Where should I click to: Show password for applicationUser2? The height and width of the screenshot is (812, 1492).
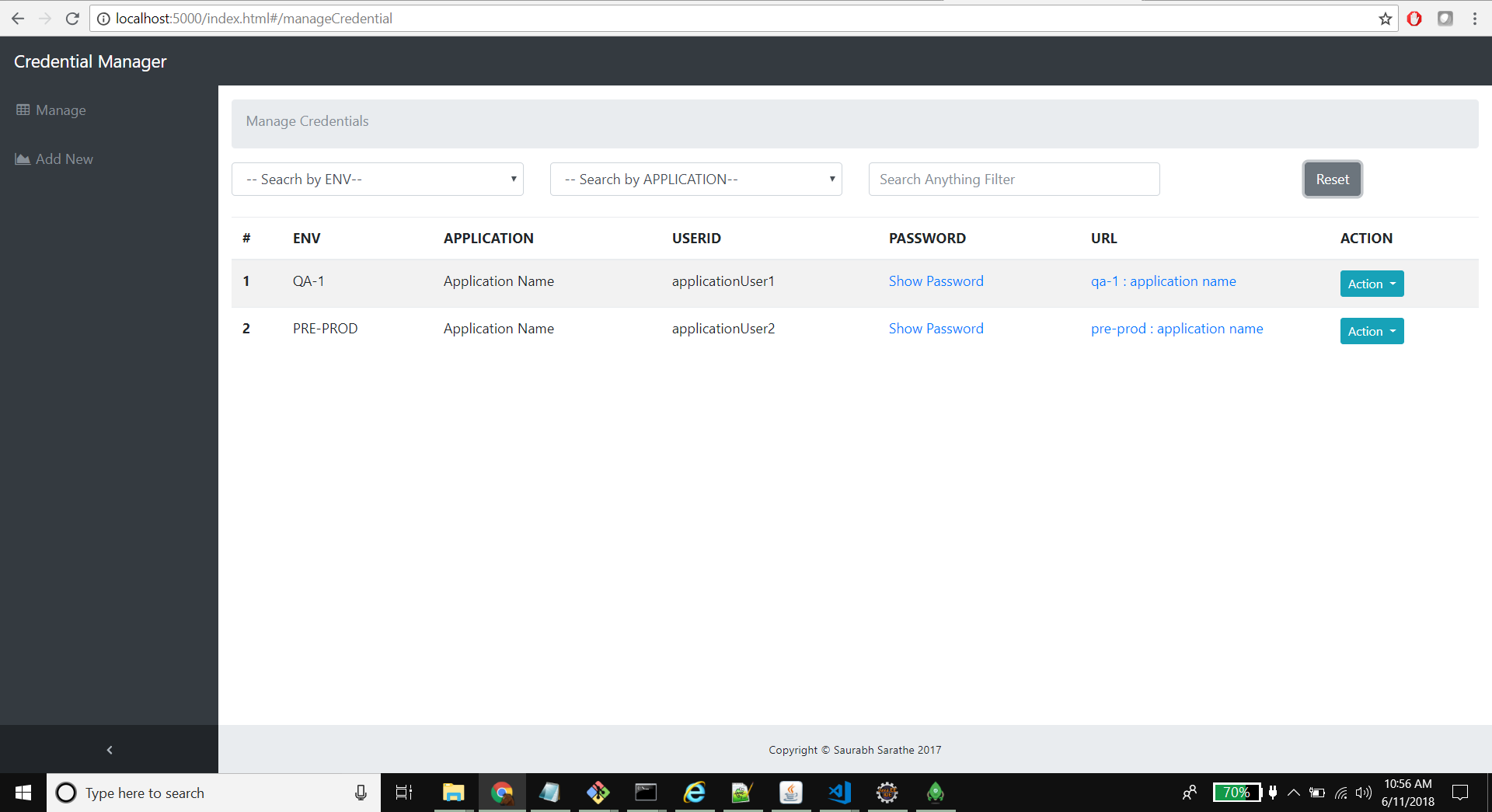click(x=936, y=328)
